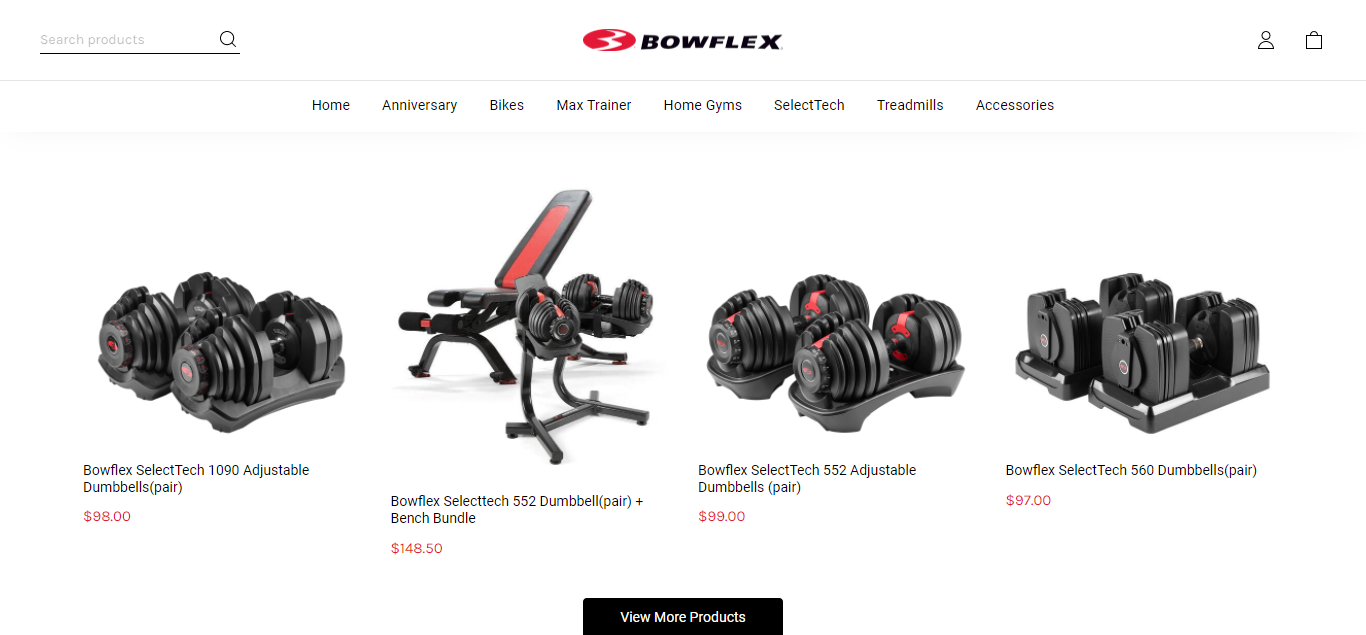
Task: Select the SelectTech menu item
Action: [x=809, y=105]
